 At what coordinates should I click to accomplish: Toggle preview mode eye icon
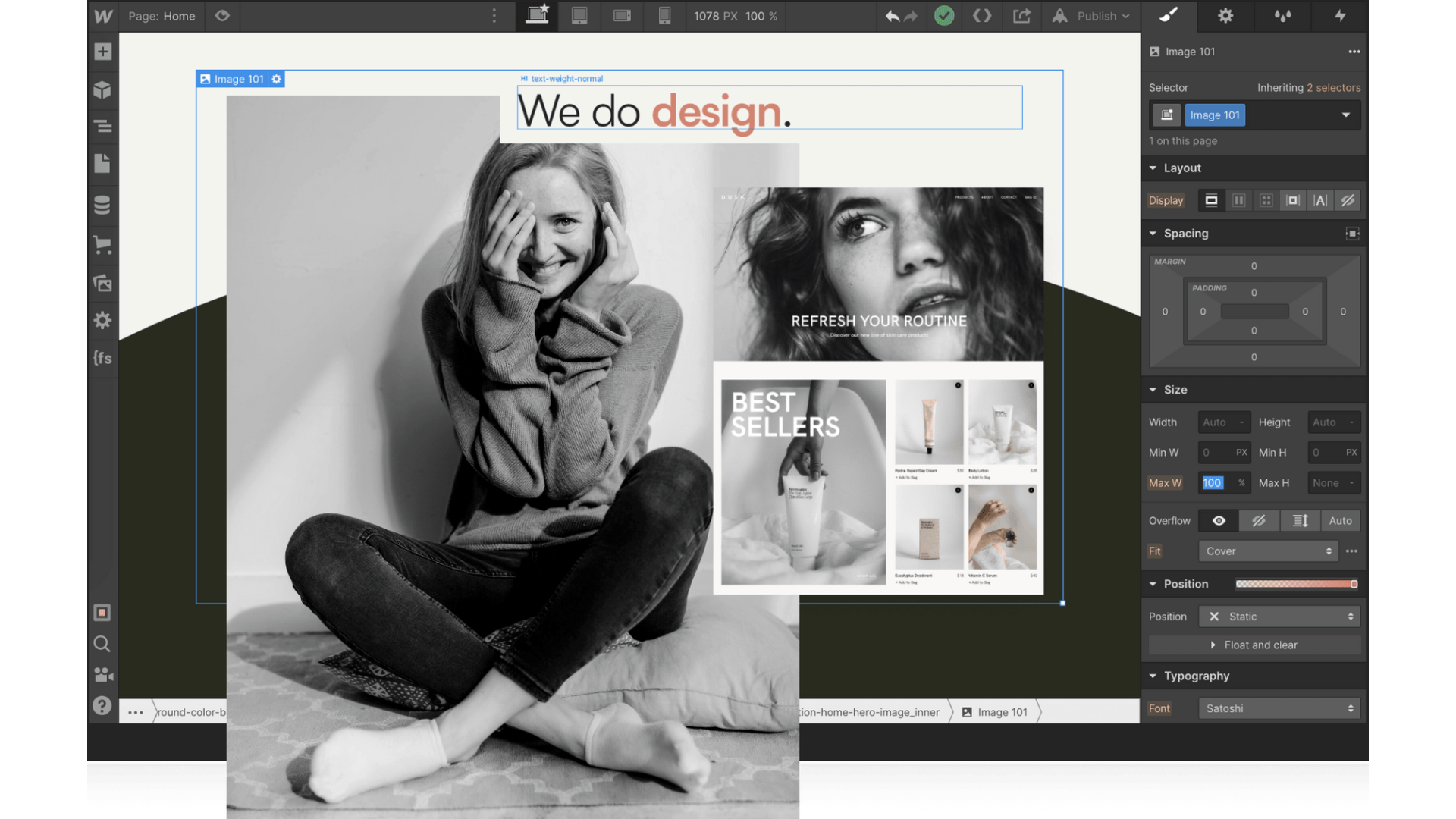tap(222, 16)
